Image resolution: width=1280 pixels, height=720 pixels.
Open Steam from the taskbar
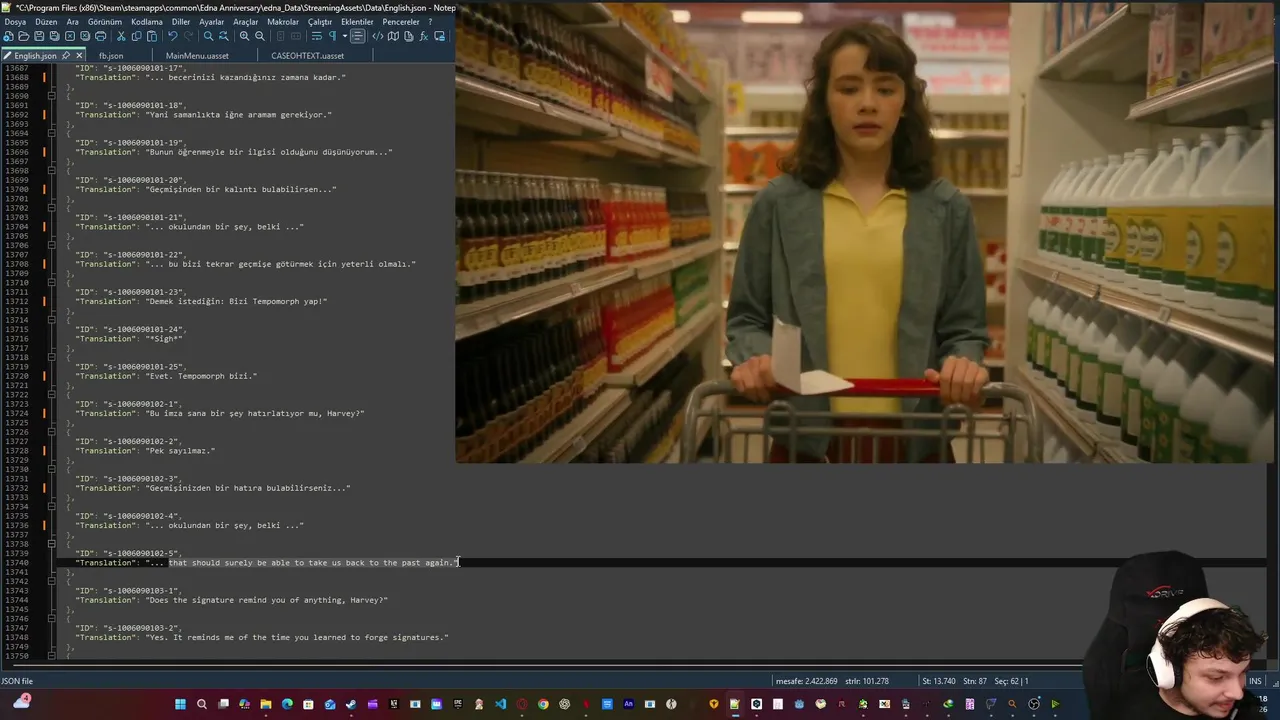(351, 704)
